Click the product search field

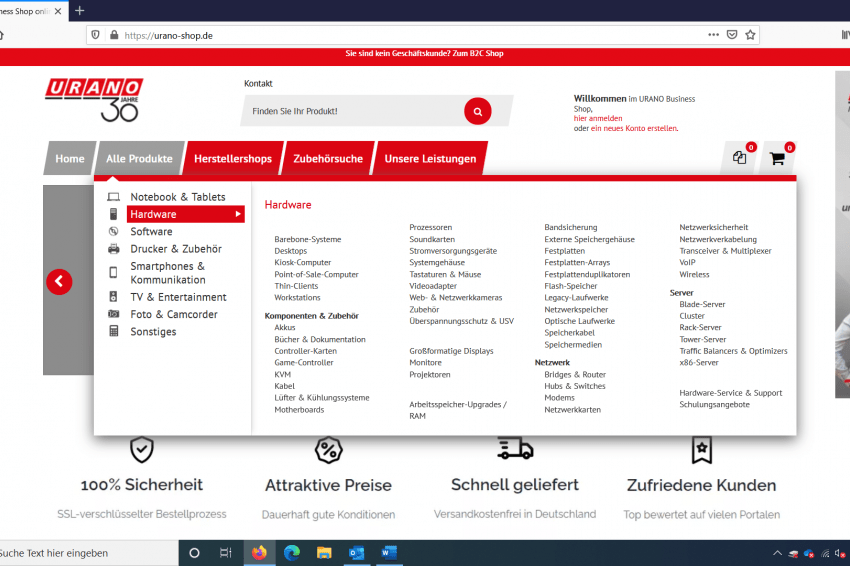pyautogui.click(x=352, y=111)
